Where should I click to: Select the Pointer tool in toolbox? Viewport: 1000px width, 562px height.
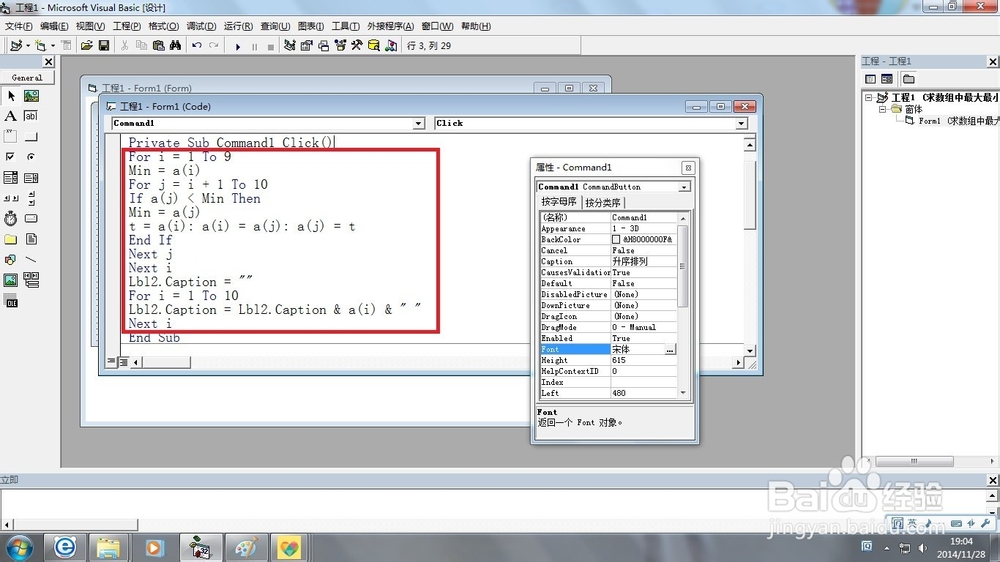pos(11,96)
